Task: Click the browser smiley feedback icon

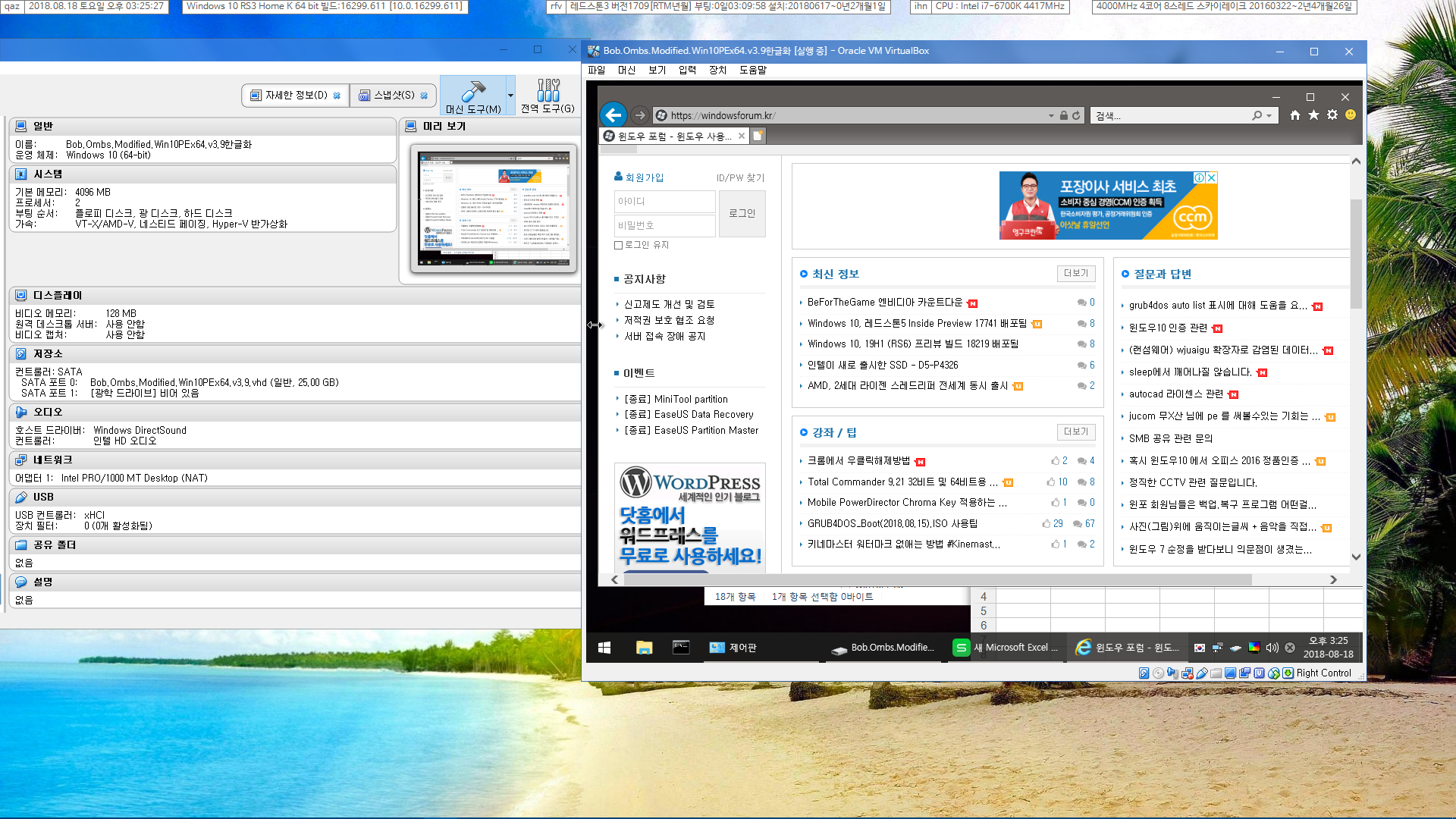Action: (x=1351, y=115)
